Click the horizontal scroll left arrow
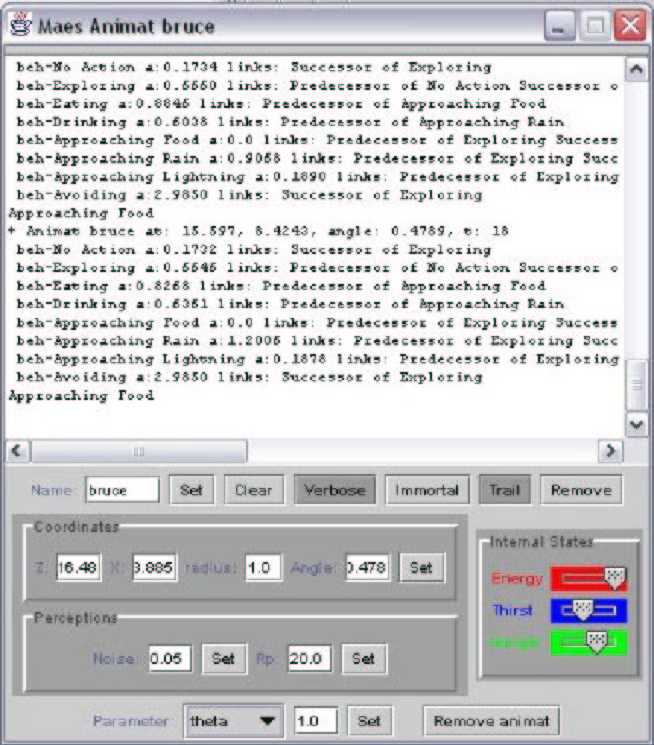 click(18, 450)
